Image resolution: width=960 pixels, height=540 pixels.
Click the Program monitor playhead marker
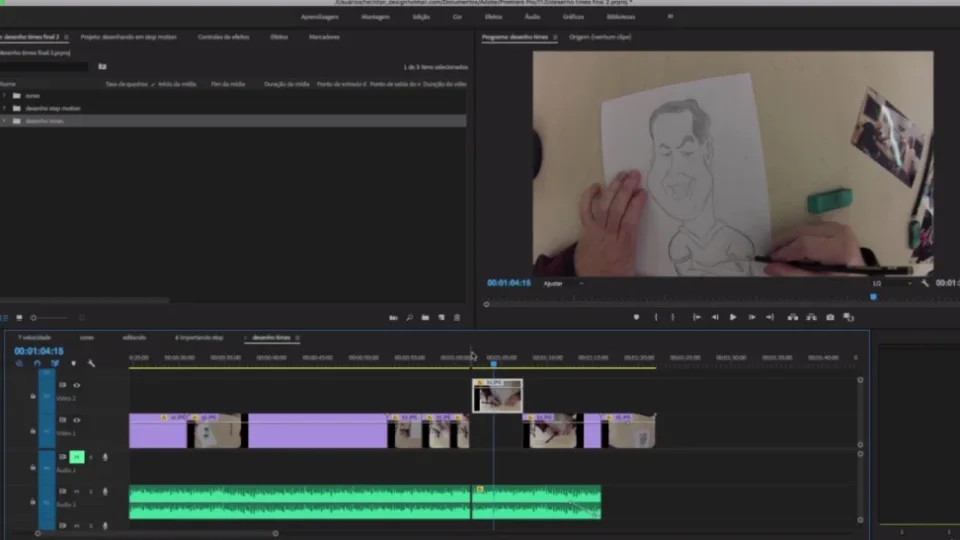874,297
